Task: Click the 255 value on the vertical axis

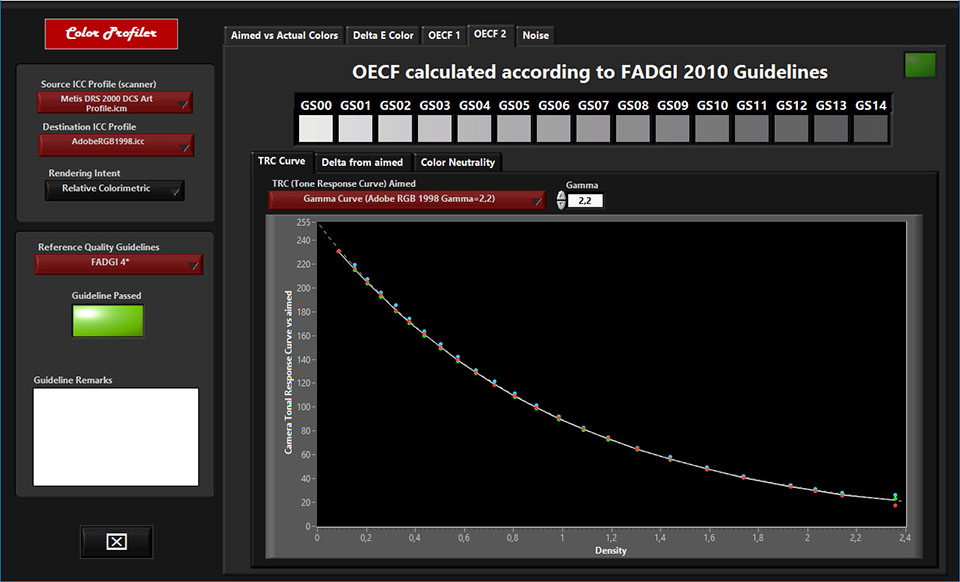Action: 304,223
